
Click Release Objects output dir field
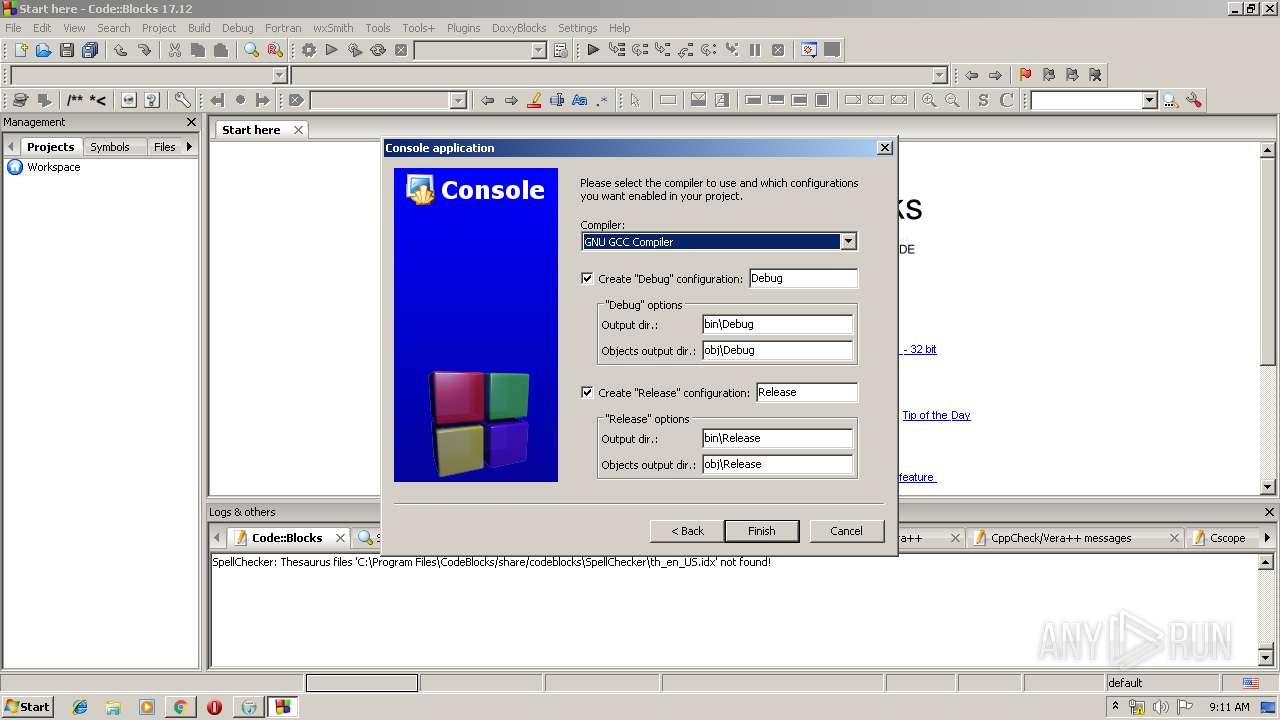click(x=777, y=464)
